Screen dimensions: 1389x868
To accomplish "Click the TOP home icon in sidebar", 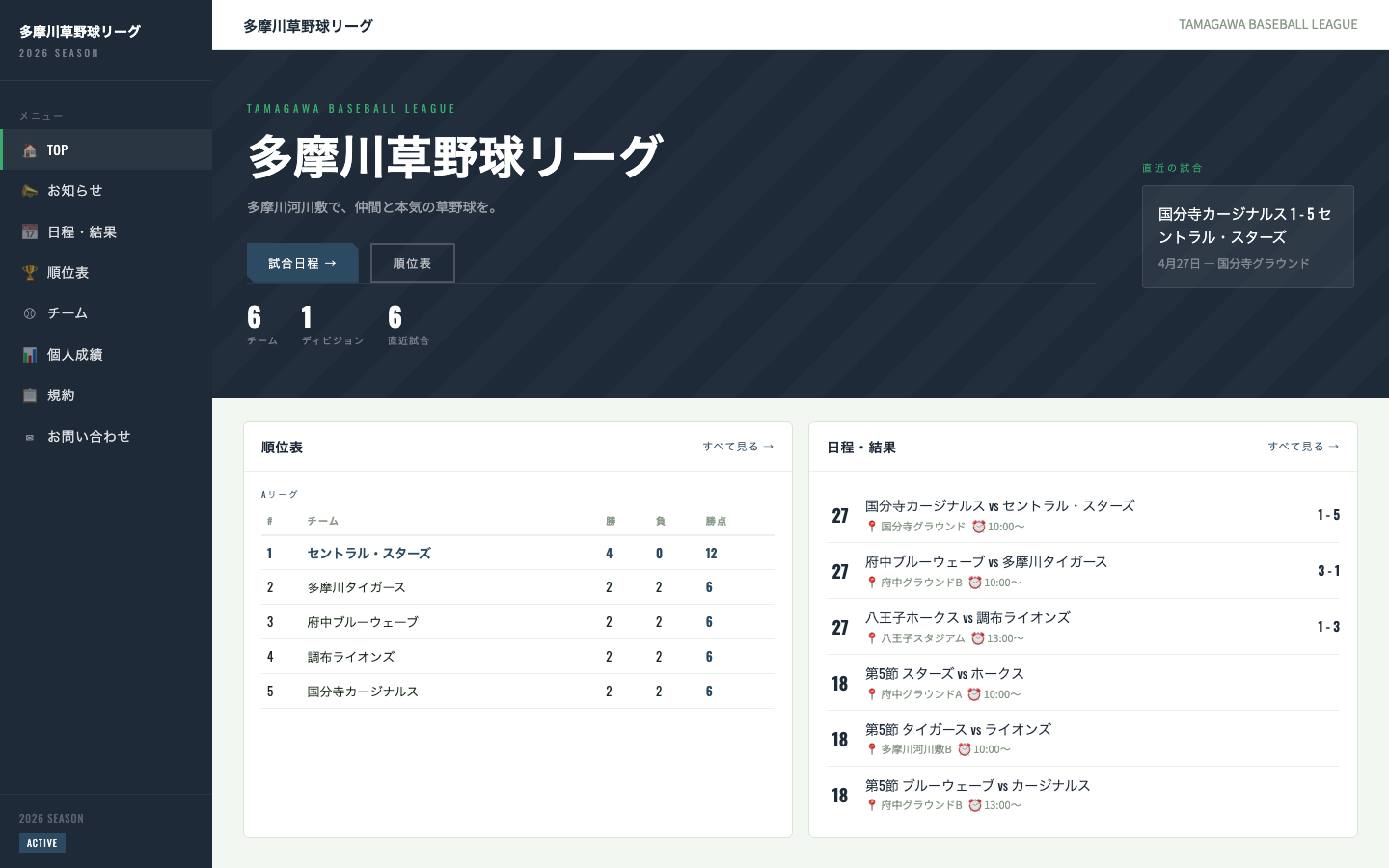I will tap(30, 150).
